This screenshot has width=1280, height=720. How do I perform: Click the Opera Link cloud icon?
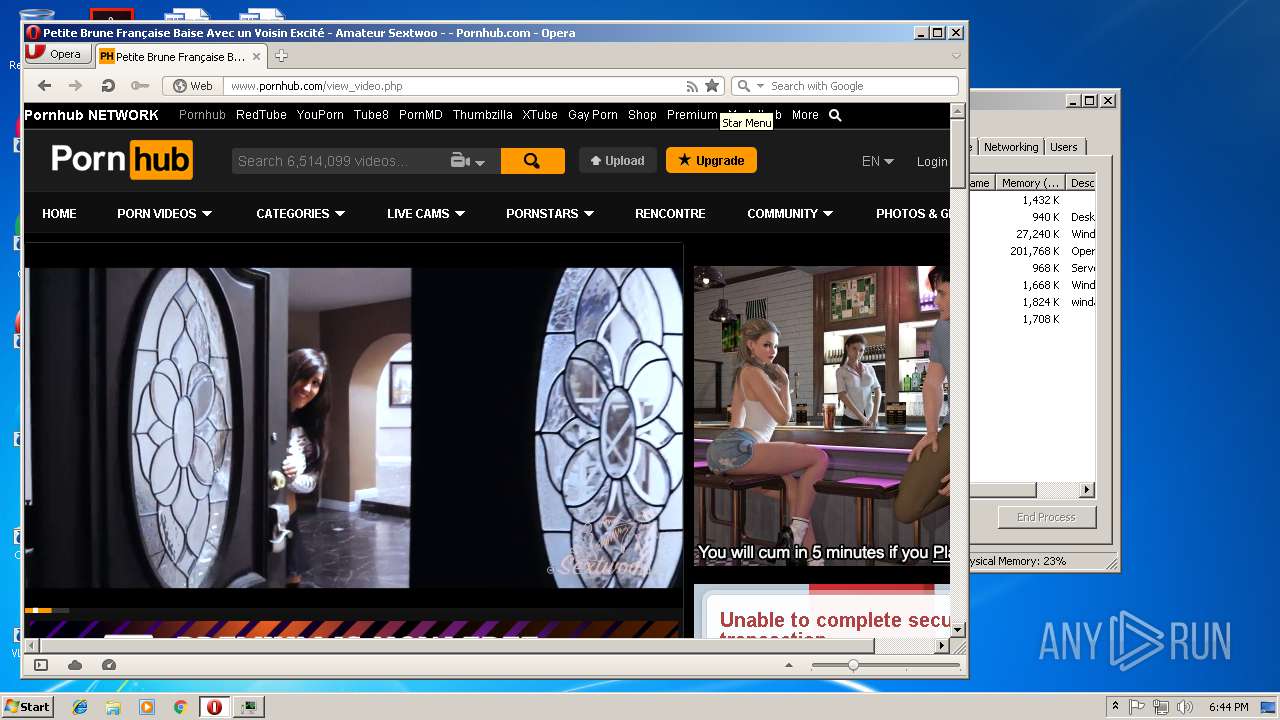pos(75,665)
